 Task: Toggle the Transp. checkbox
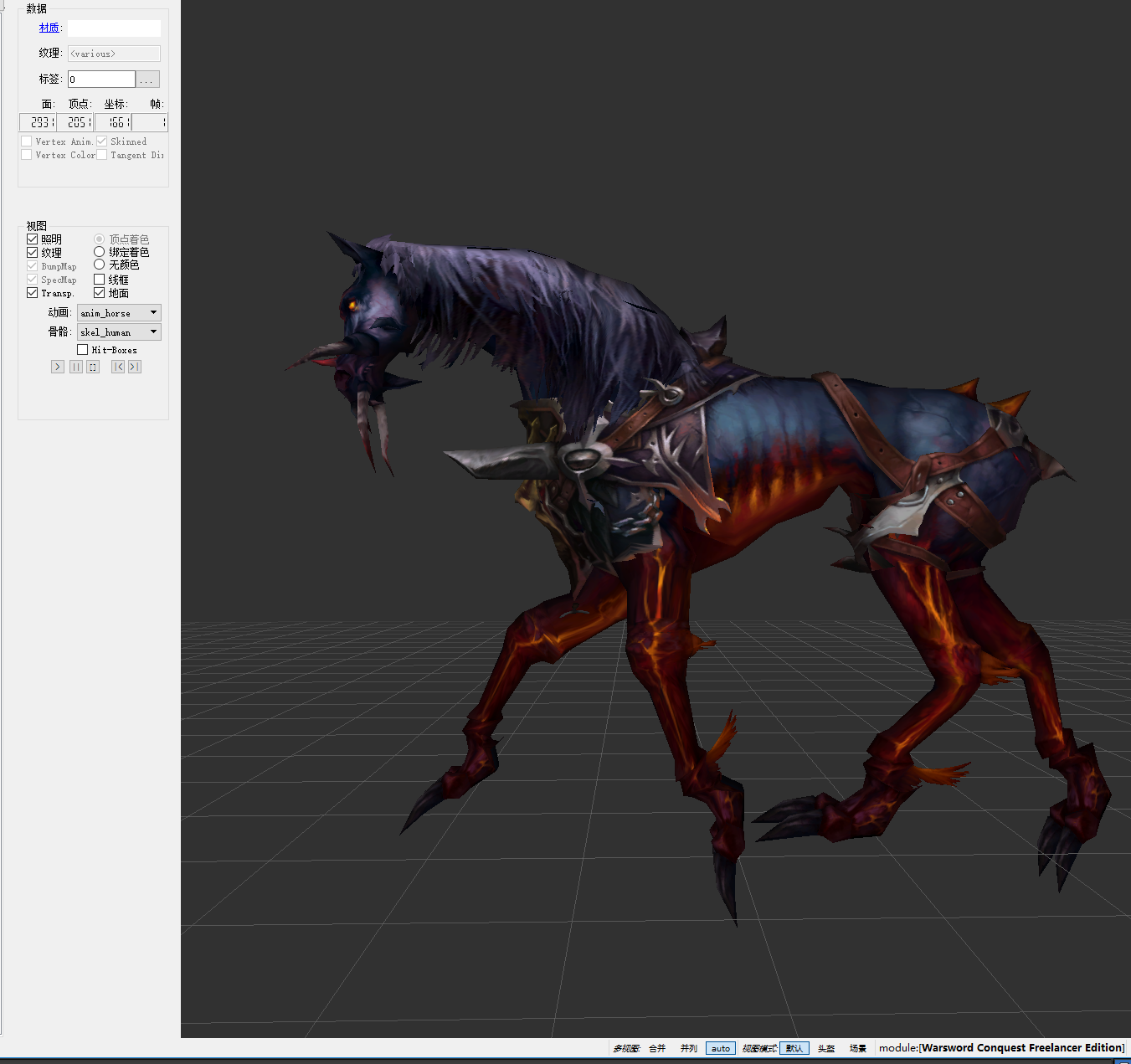point(32,293)
